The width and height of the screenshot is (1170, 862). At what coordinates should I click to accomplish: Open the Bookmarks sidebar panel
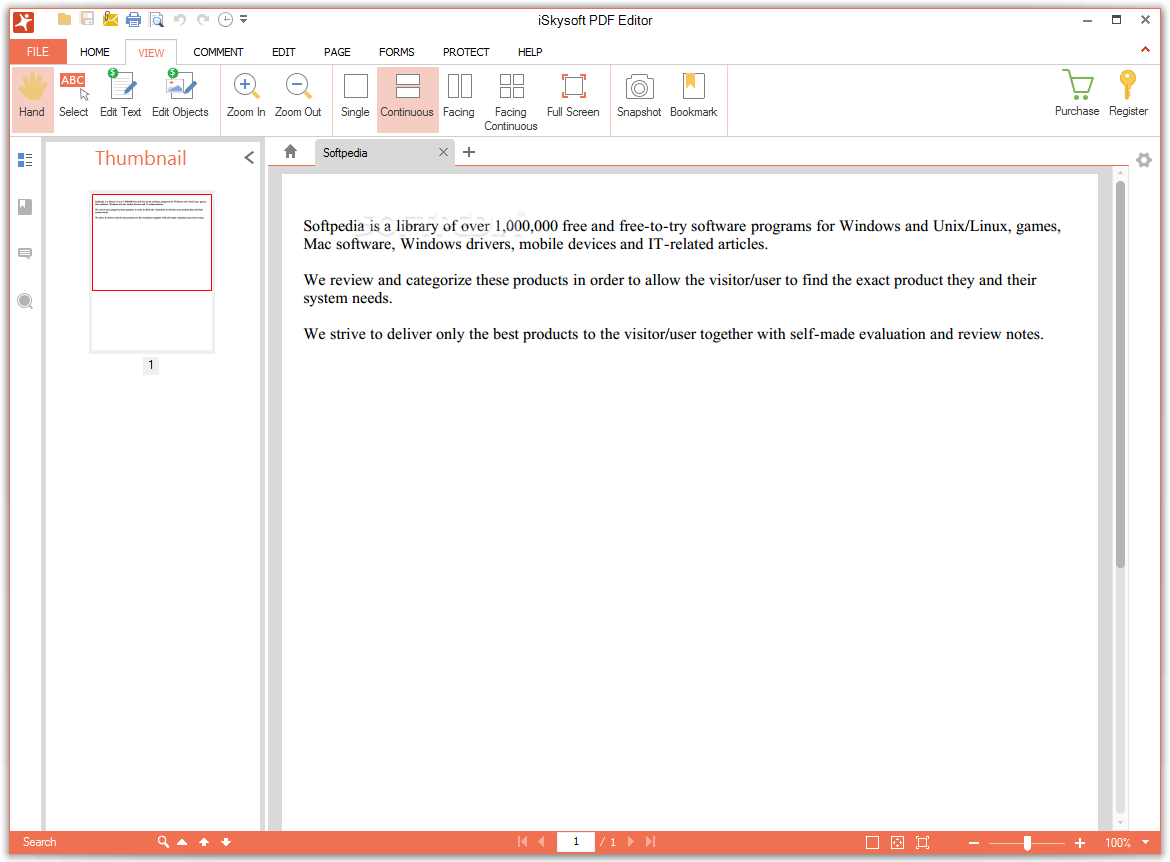25,207
